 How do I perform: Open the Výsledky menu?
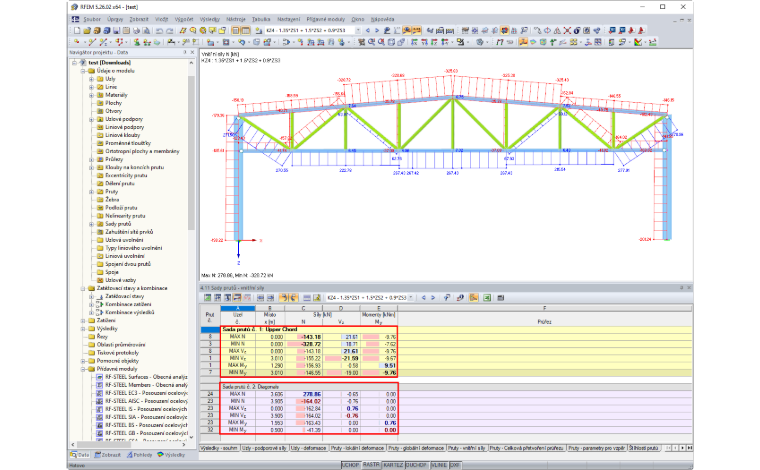(209, 19)
